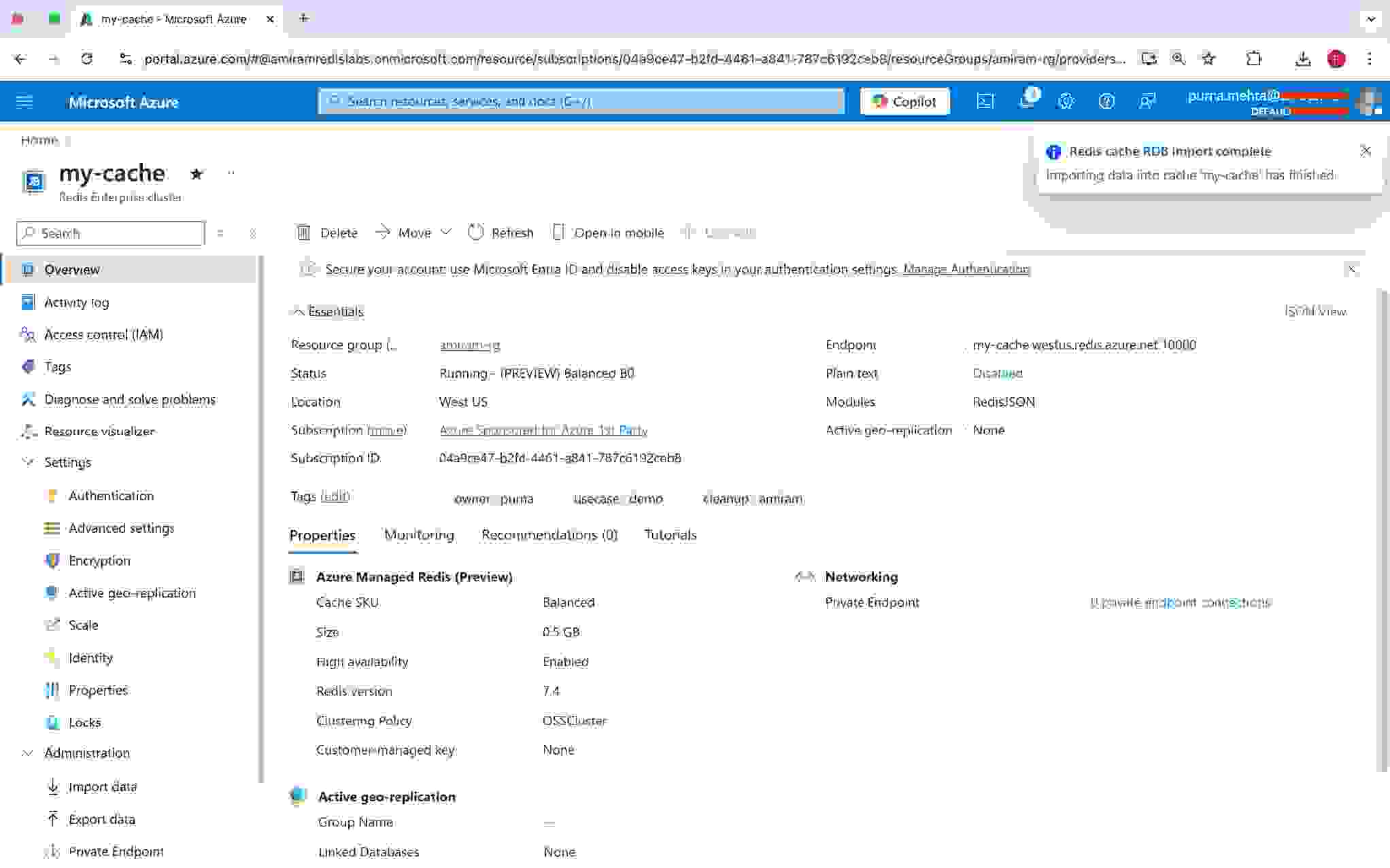Open the notifications bell icon
This screenshot has width=1390, height=868.
1026,102
